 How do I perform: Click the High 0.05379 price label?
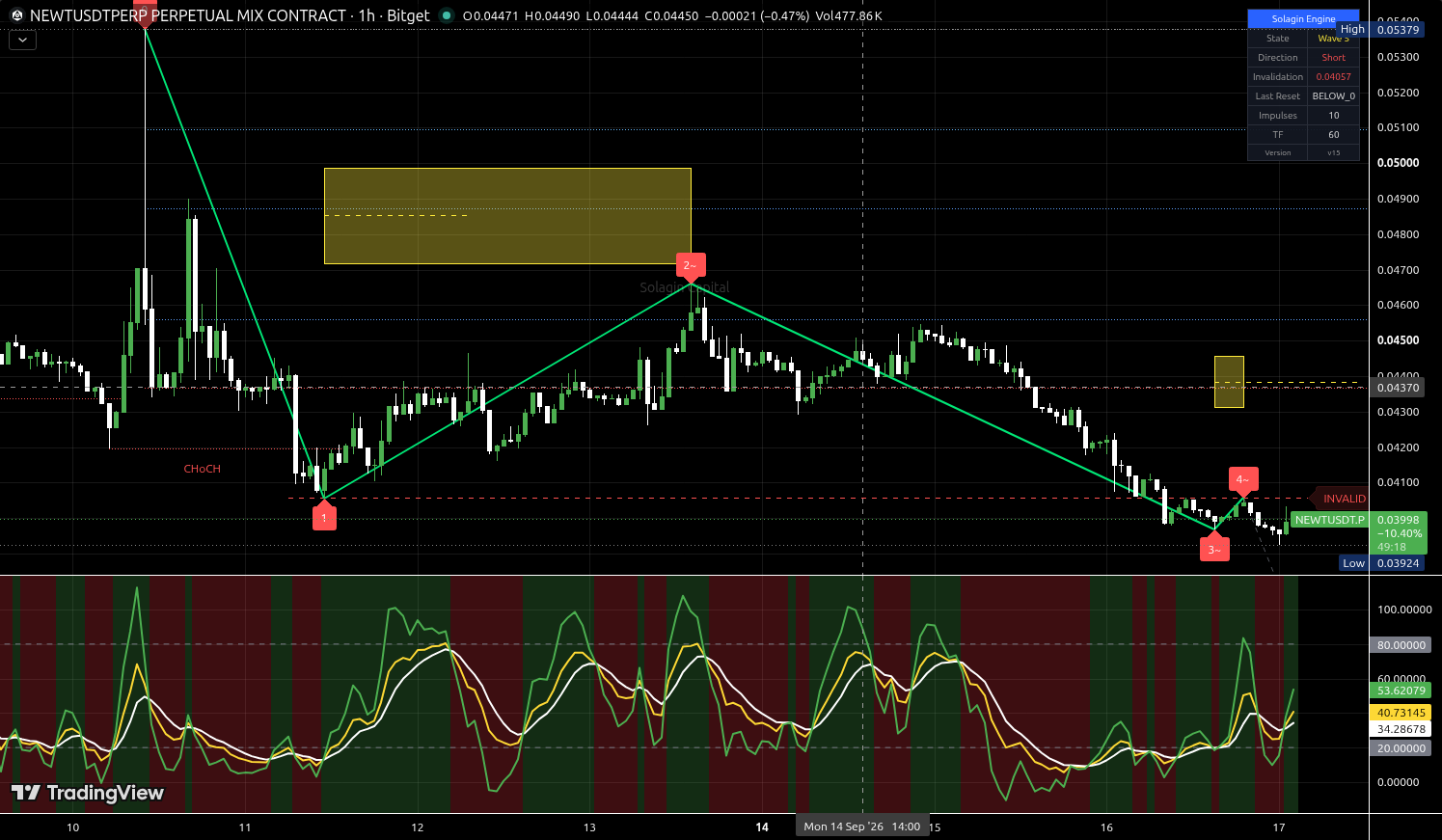click(x=1379, y=30)
